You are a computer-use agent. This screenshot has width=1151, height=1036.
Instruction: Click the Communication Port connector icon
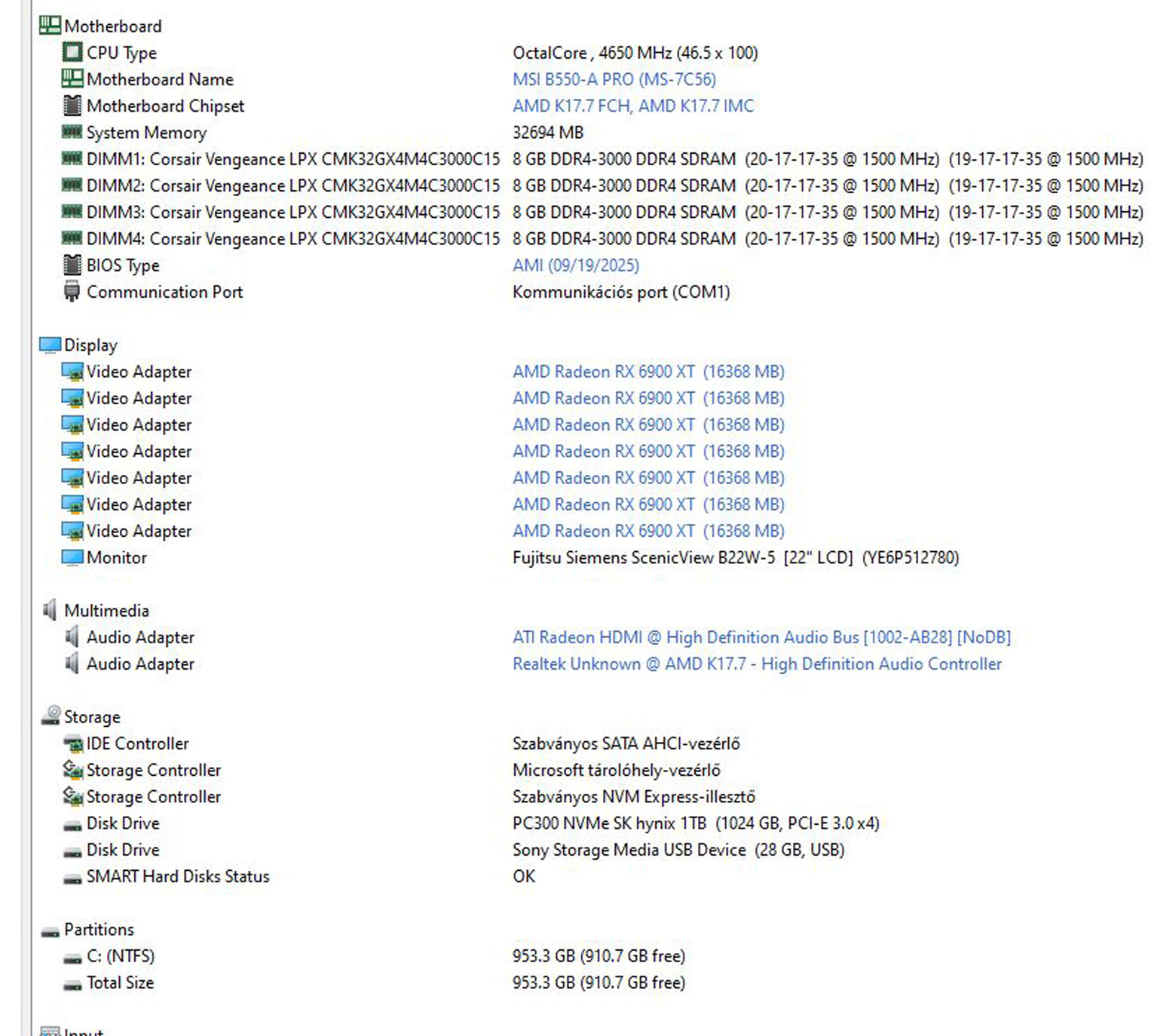(72, 291)
